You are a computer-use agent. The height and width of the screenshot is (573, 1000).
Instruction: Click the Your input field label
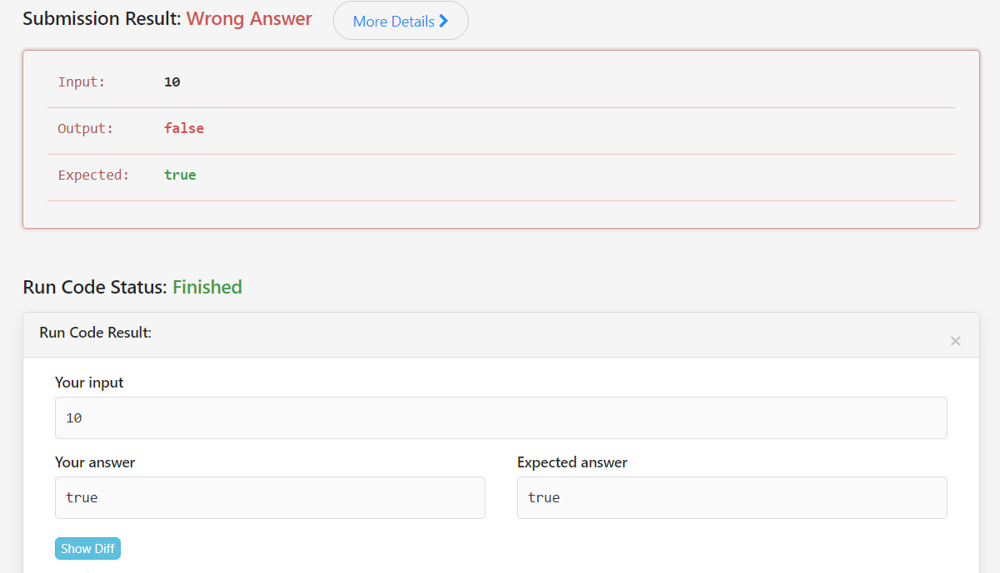pos(89,382)
